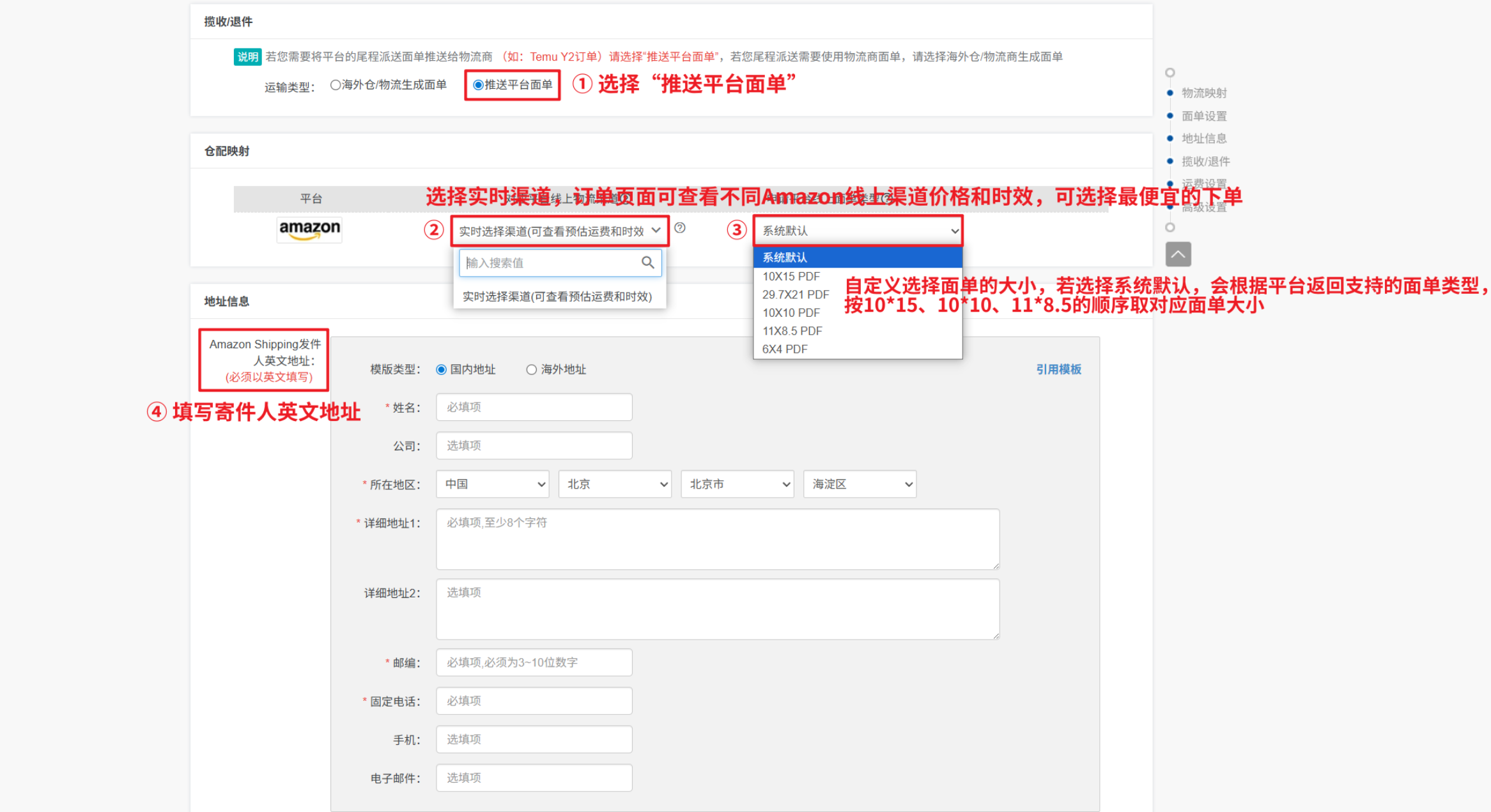Pick 11X8.5 PDF from label list
This screenshot has width=1491, height=812.
pyautogui.click(x=792, y=331)
